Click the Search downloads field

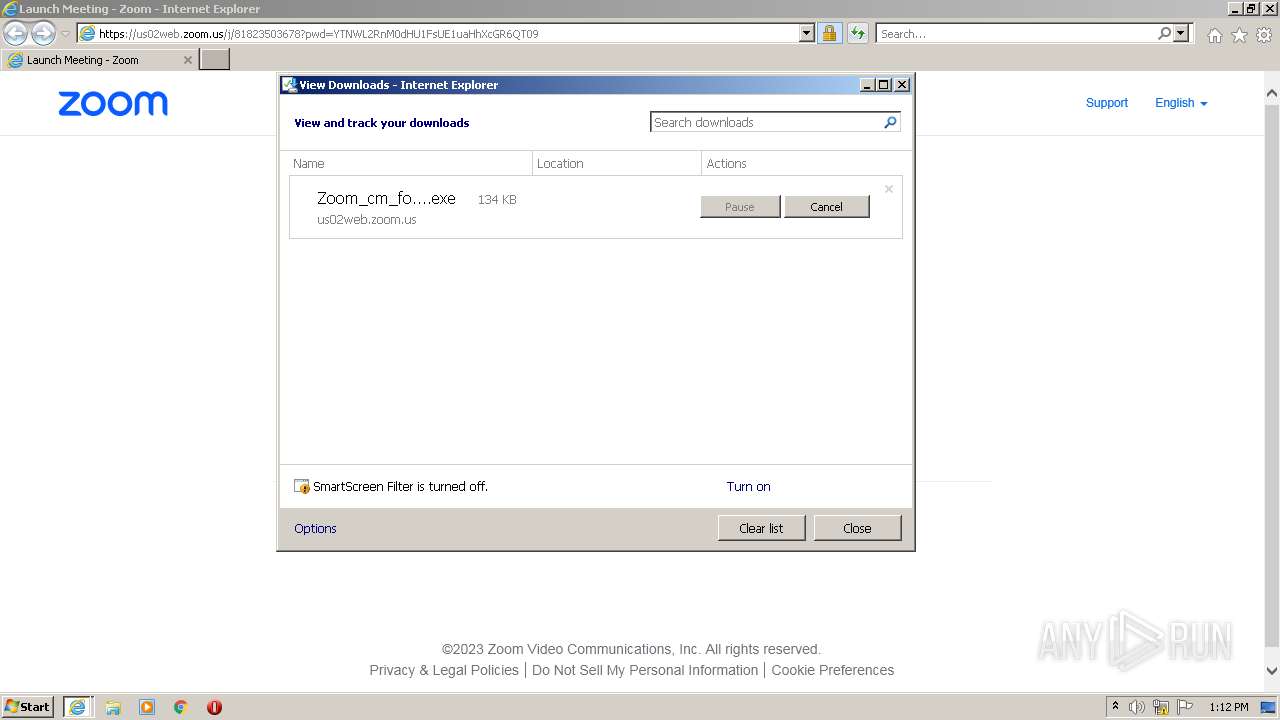click(x=766, y=122)
